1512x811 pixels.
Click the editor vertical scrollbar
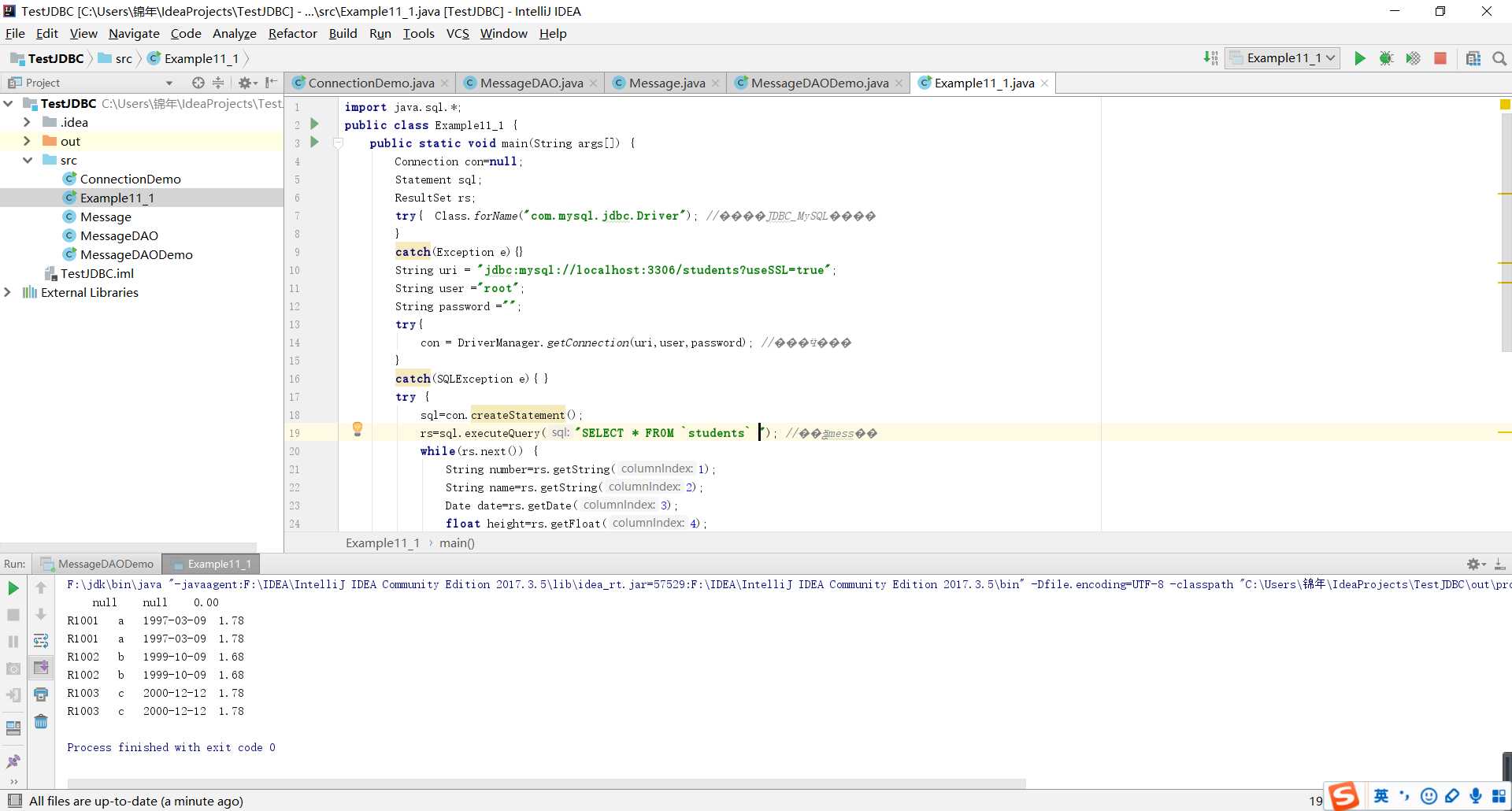point(1506,232)
